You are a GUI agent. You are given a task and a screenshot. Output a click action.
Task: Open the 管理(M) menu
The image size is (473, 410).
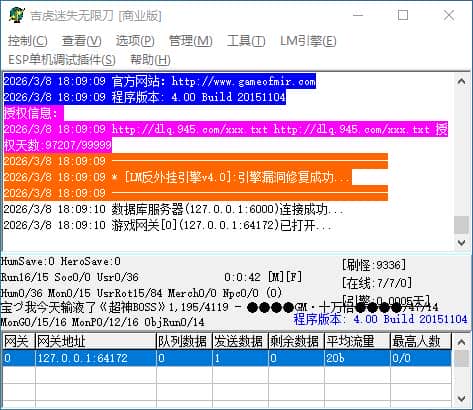point(191,41)
